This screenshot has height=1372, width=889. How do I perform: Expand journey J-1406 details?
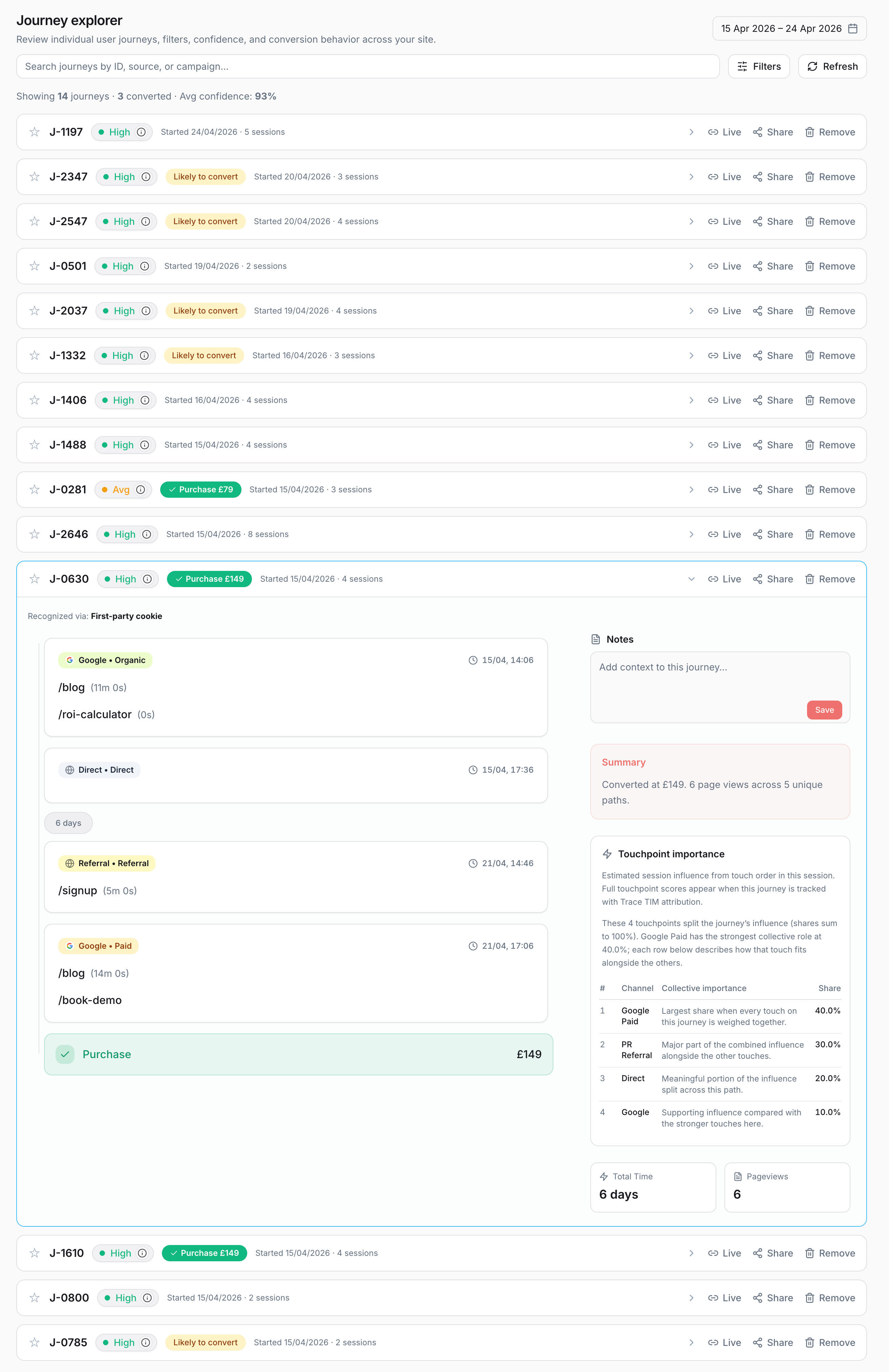(x=691, y=400)
